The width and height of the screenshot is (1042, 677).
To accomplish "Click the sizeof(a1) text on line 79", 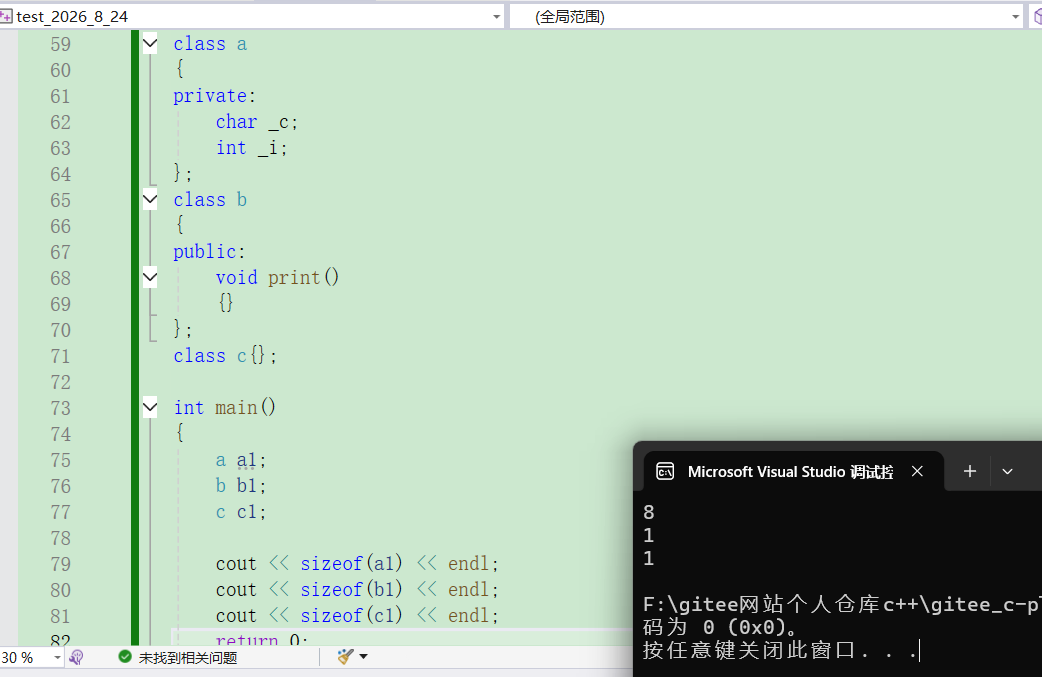I will click(352, 564).
